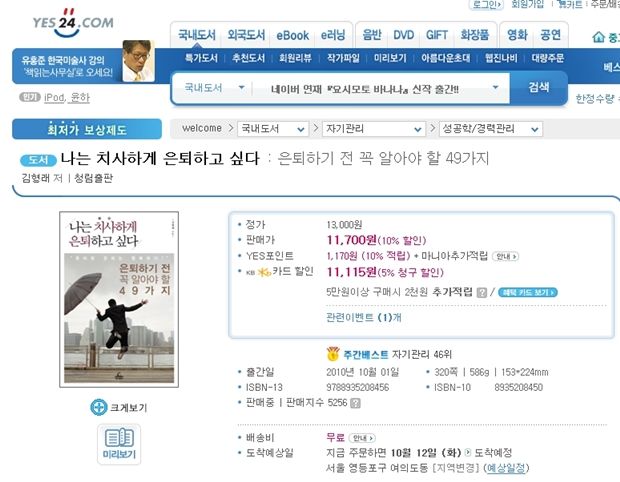Screen dimensions: 620x482
Task: Open the 자기관리 breadcrumb dropdown
Action: click(x=374, y=129)
